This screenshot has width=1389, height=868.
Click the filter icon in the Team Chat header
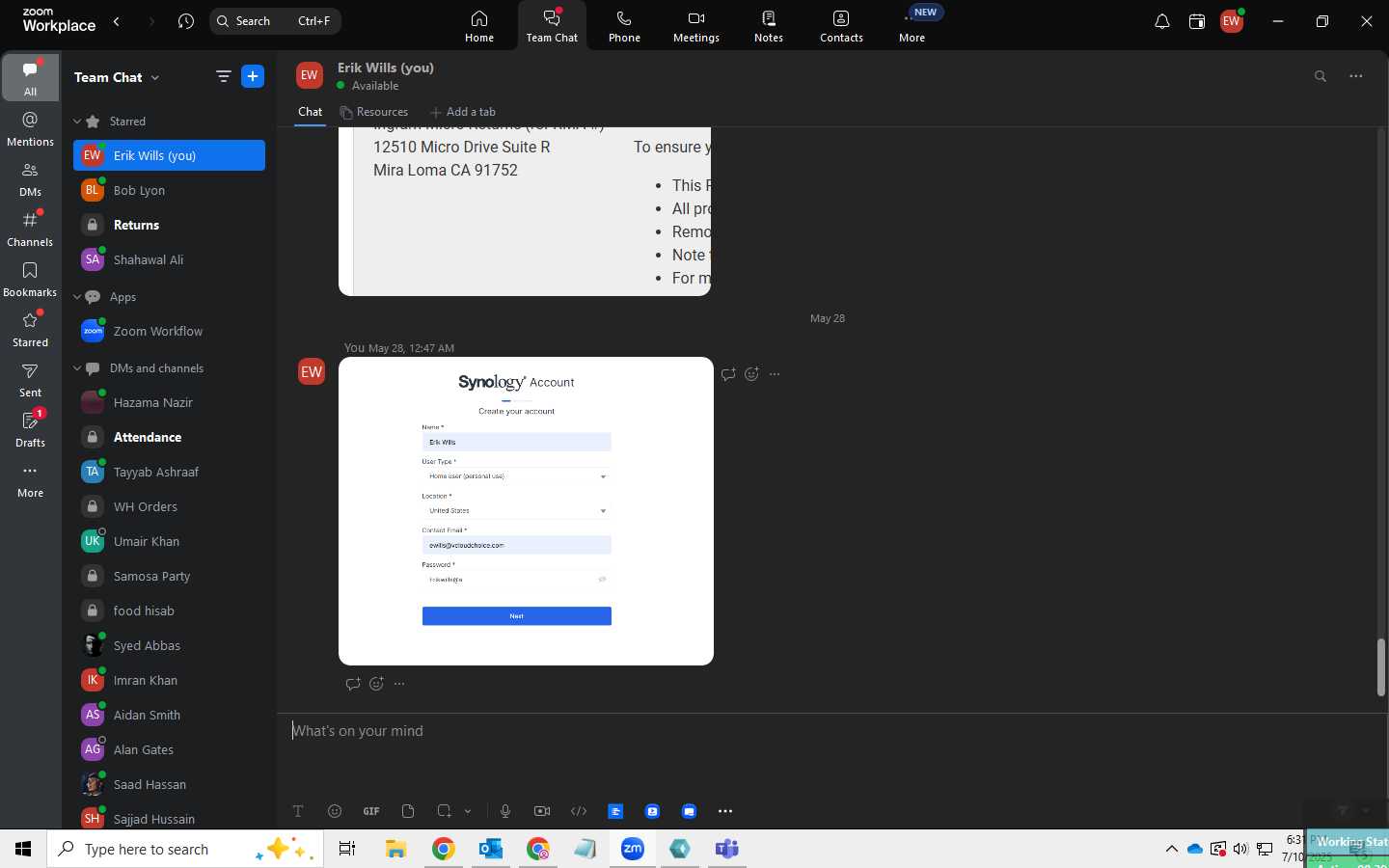[223, 77]
